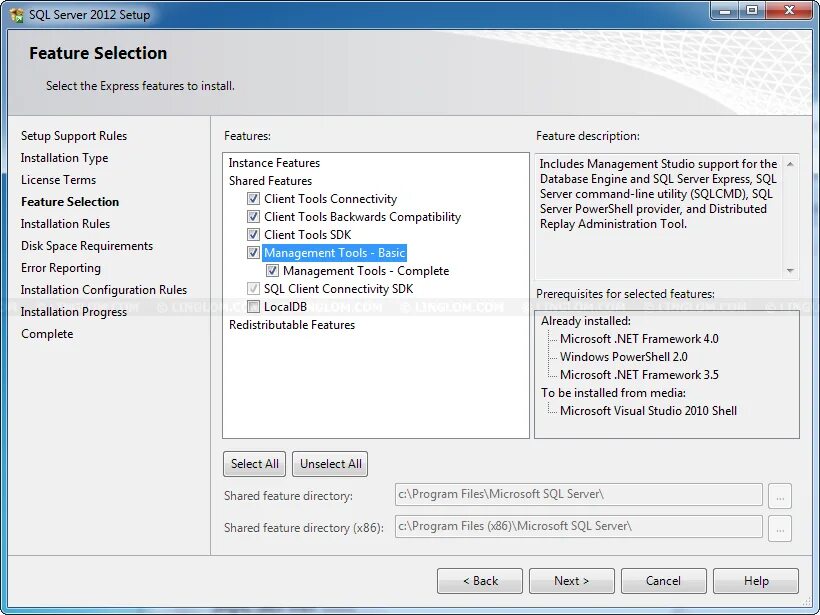The height and width of the screenshot is (615, 820).
Task: Select the Management Tools - Basic label
Action: click(x=334, y=253)
